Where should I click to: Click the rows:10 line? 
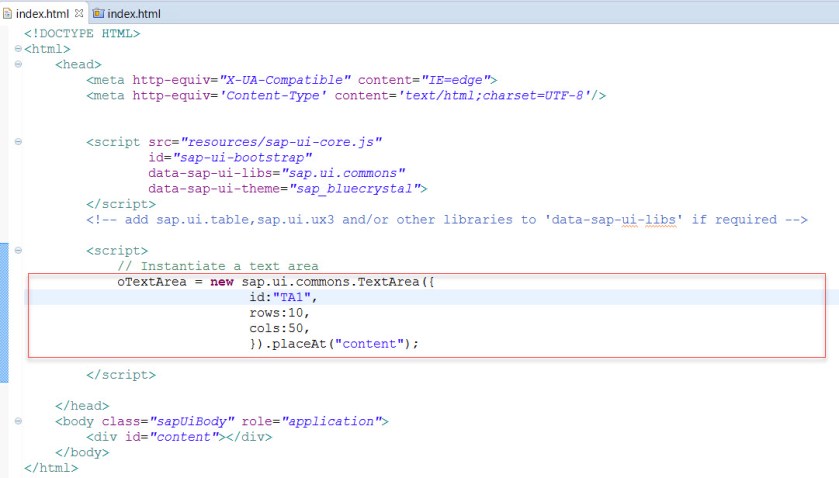click(279, 313)
